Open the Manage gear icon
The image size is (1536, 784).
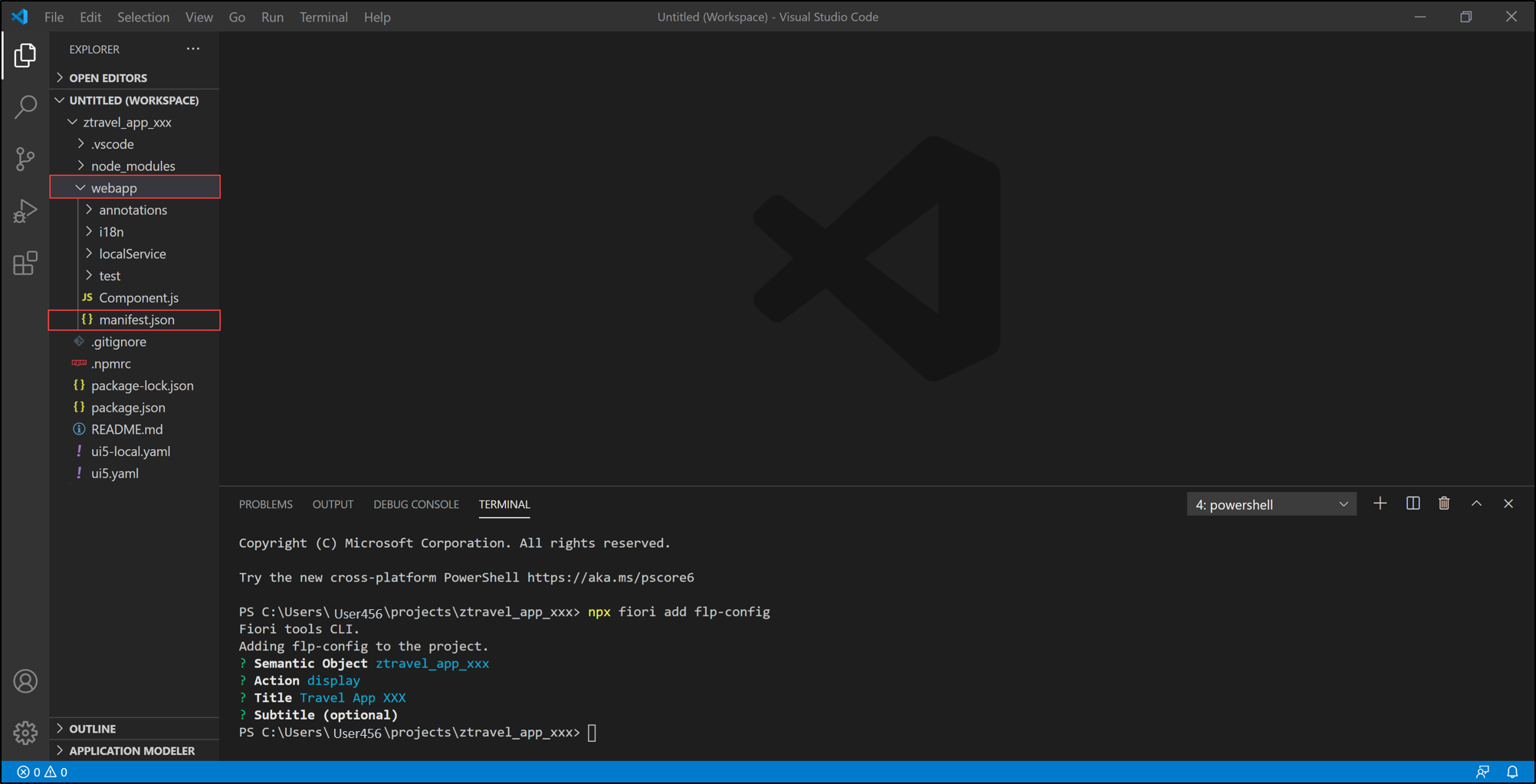[x=25, y=733]
